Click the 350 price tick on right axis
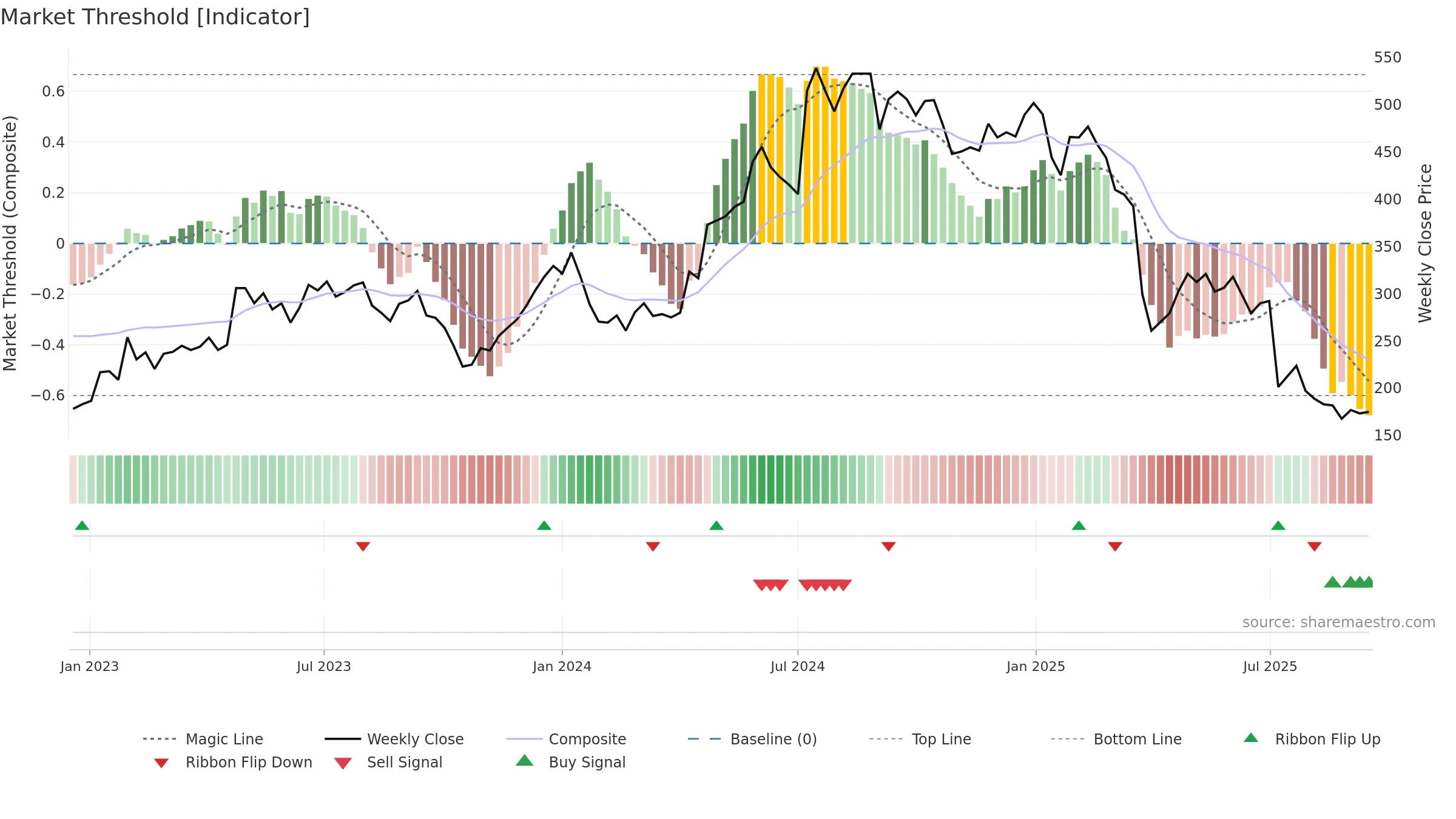The height and width of the screenshot is (819, 1456). click(x=1388, y=247)
